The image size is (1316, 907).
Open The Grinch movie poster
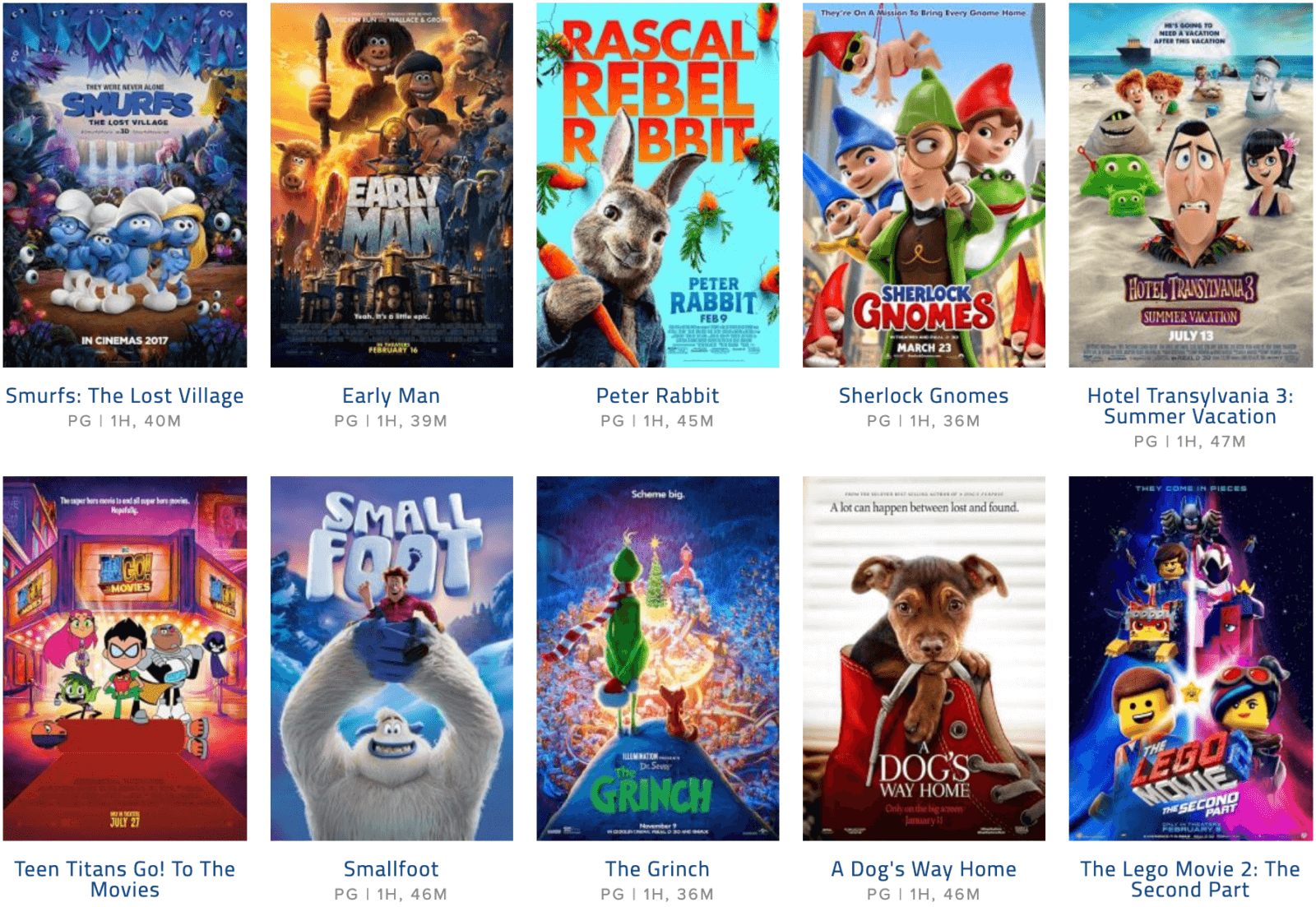coord(658,659)
